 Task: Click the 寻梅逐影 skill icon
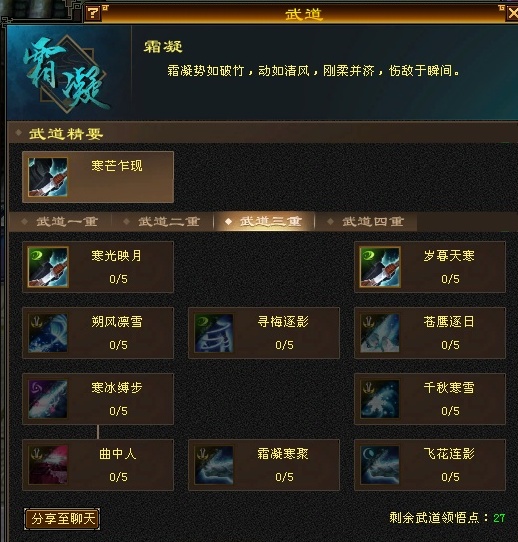pyautogui.click(x=214, y=333)
